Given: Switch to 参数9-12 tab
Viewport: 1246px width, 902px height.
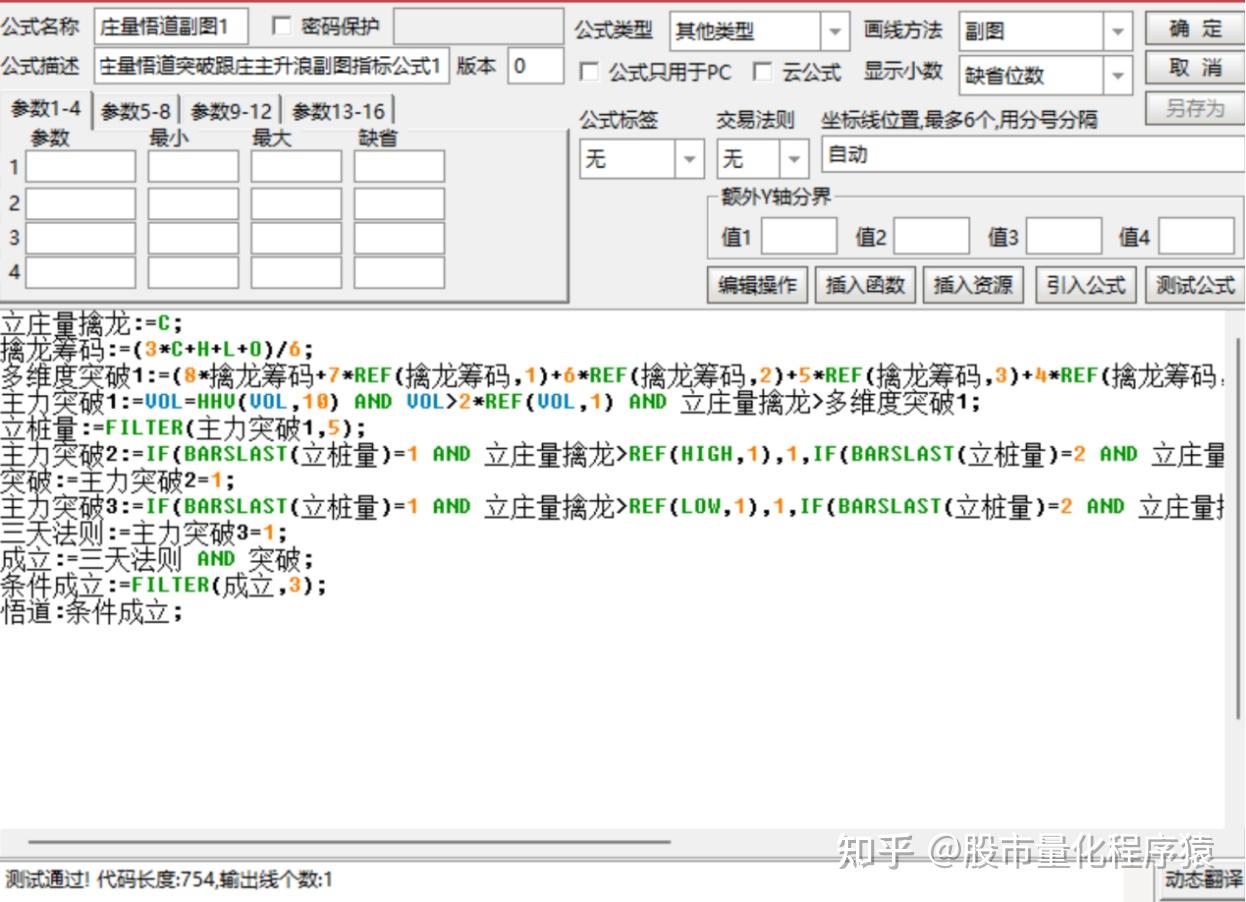Looking at the screenshot, I should pos(231,111).
